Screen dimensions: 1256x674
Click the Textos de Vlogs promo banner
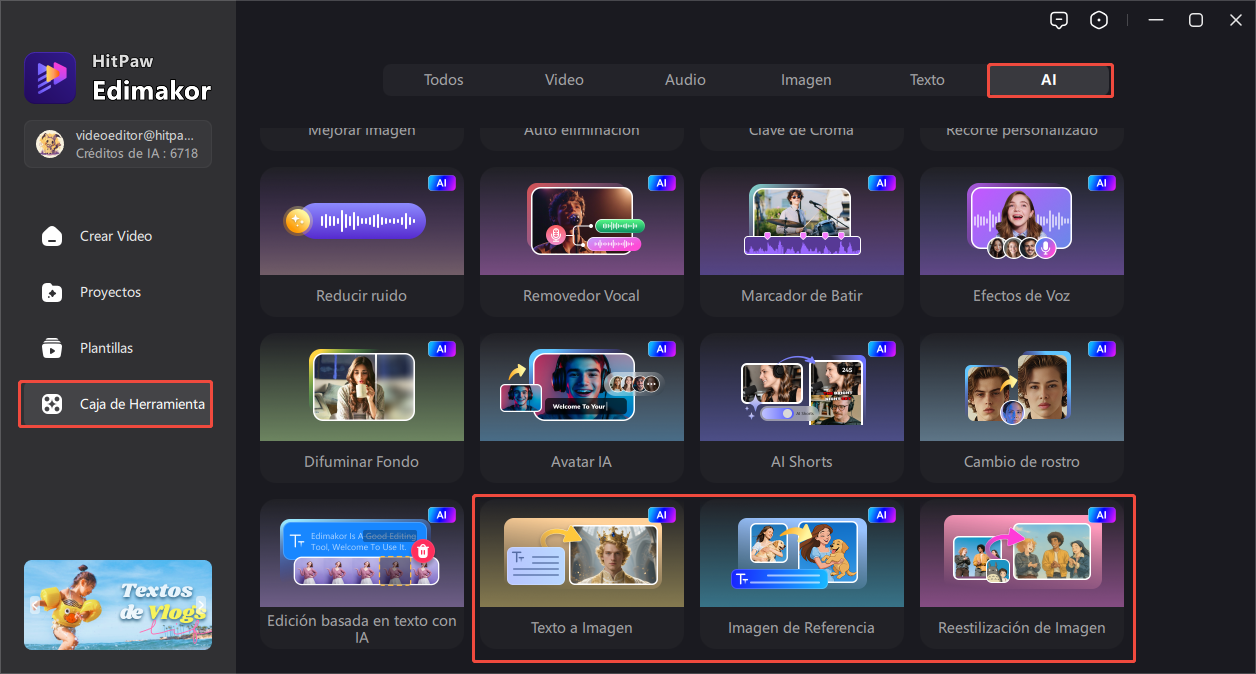pos(118,604)
